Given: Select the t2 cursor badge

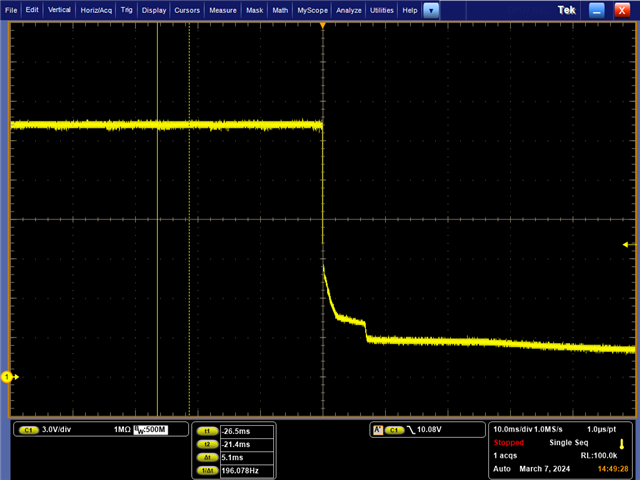Looking at the screenshot, I should [x=207, y=444].
